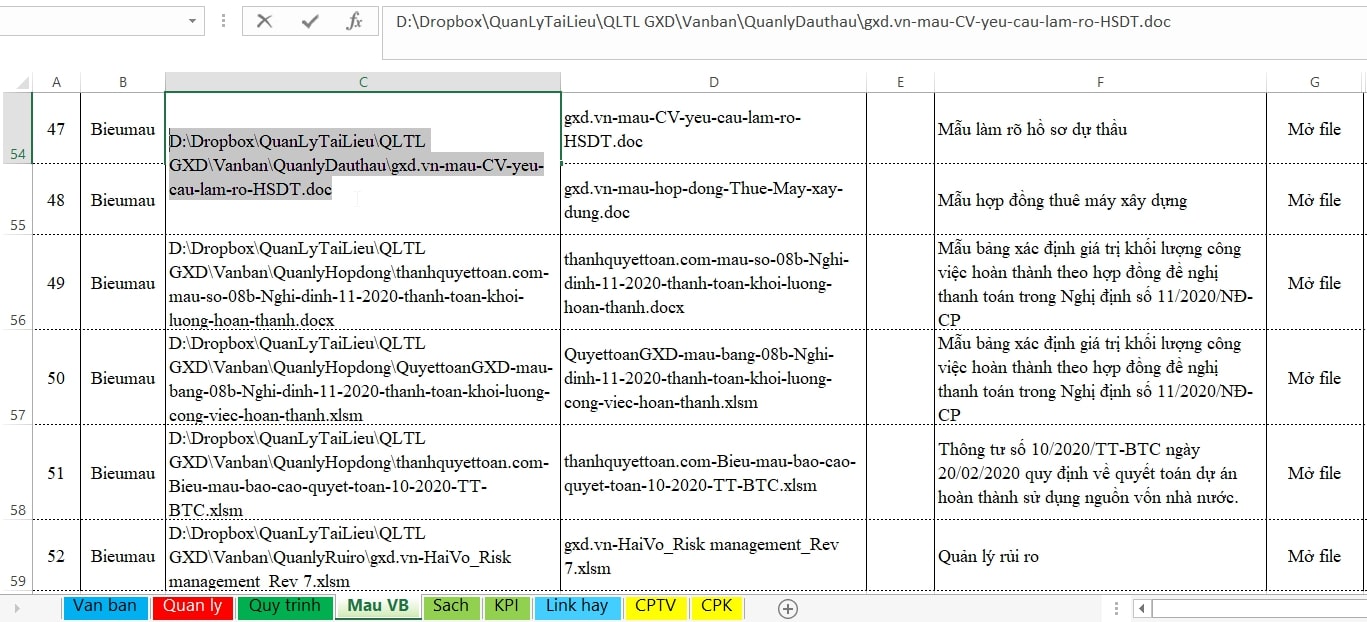Click Mở file for row 47
The height and width of the screenshot is (622, 1367).
click(x=1314, y=129)
